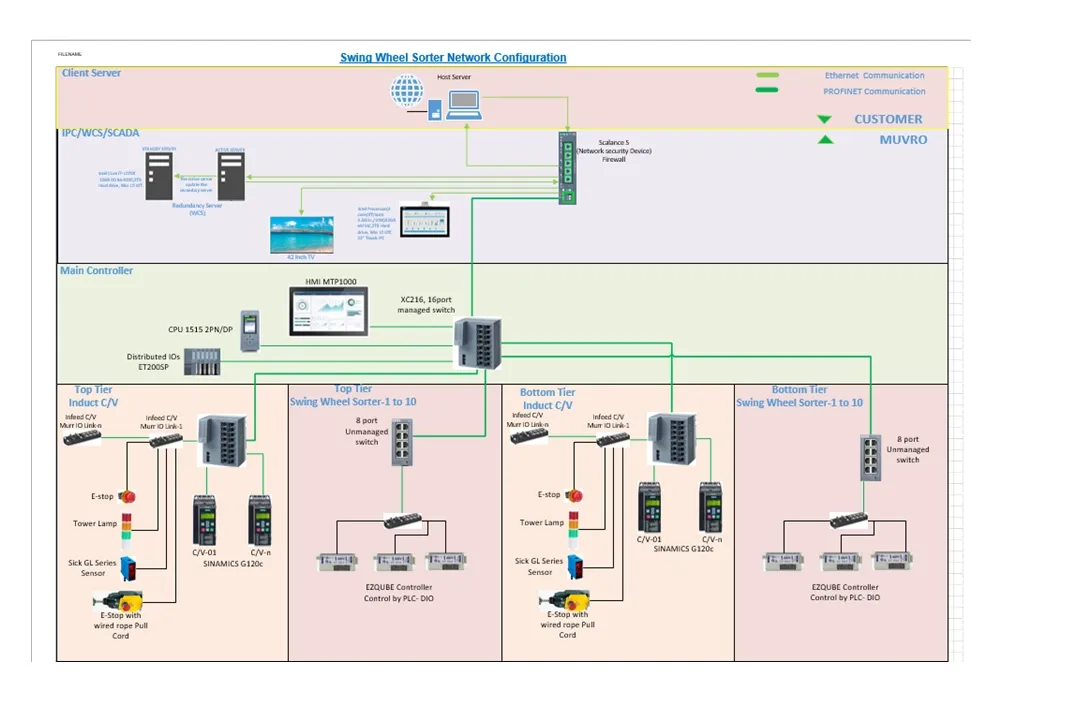This screenshot has width=1080, height=703.
Task: Select Top Tier C/V-01 SINAMICS drive
Action: (205, 520)
